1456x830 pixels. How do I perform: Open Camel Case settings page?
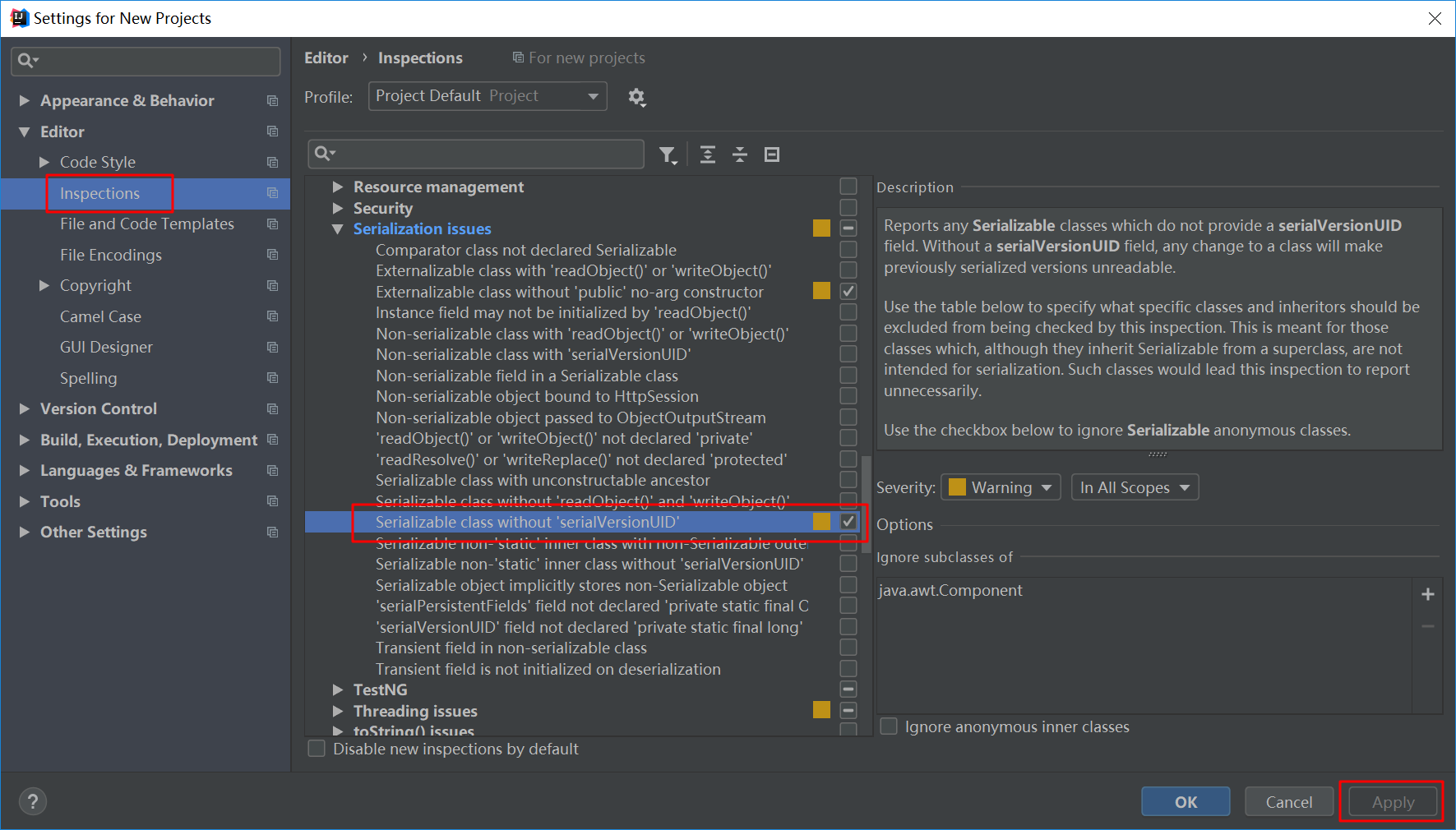[100, 316]
